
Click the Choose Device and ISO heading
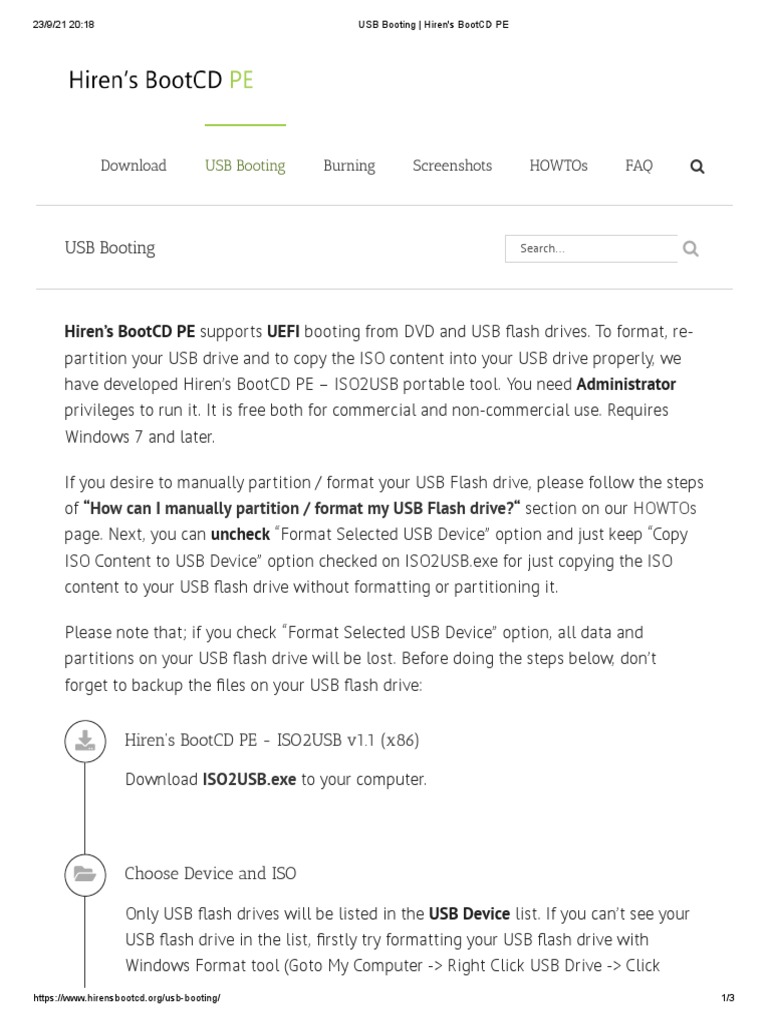tap(210, 874)
